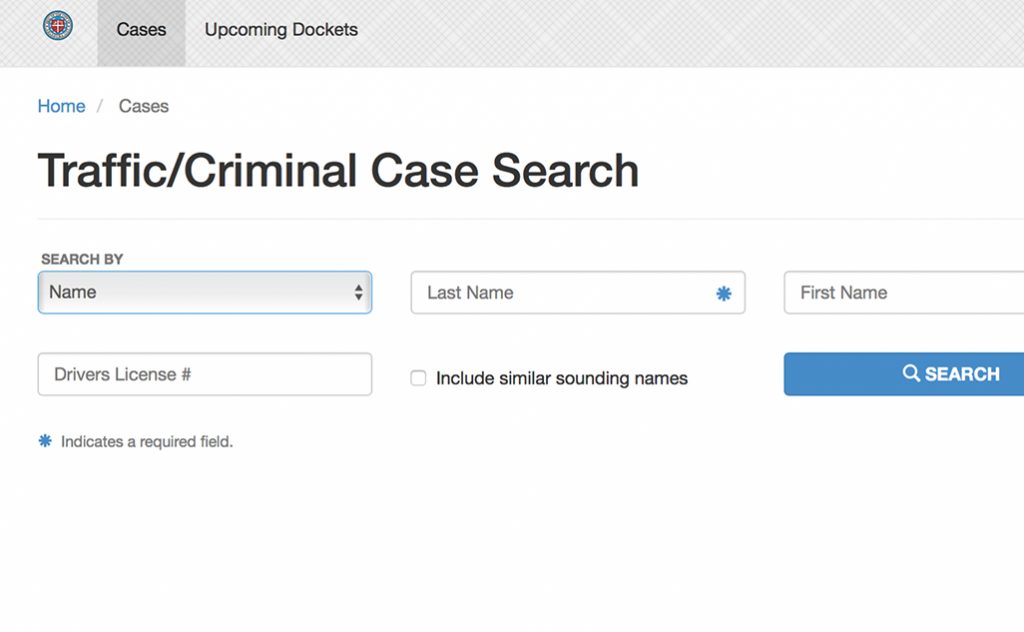Click the court seal logo icon
This screenshot has height=632, width=1024.
[58, 26]
